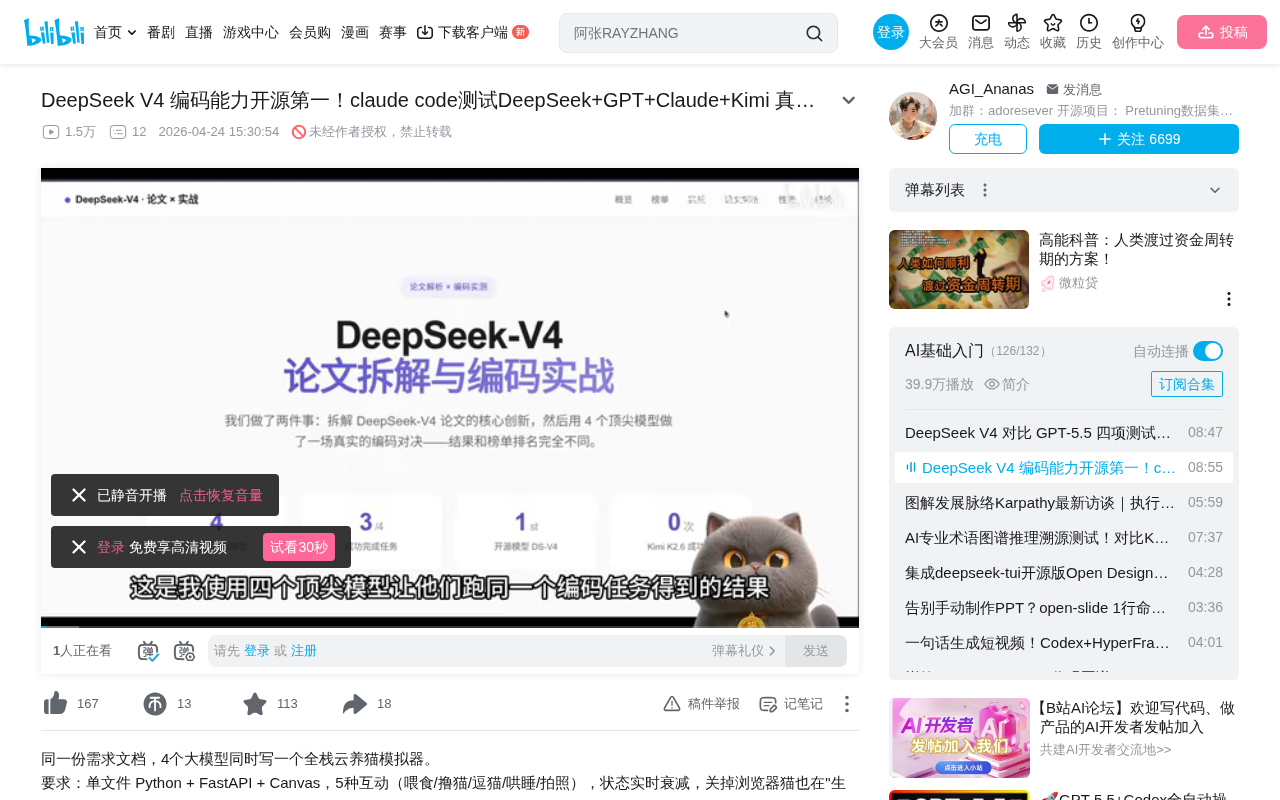Open B站AI论坛 banner thumbnail
Screen dimensions: 1280x800
(x=960, y=738)
